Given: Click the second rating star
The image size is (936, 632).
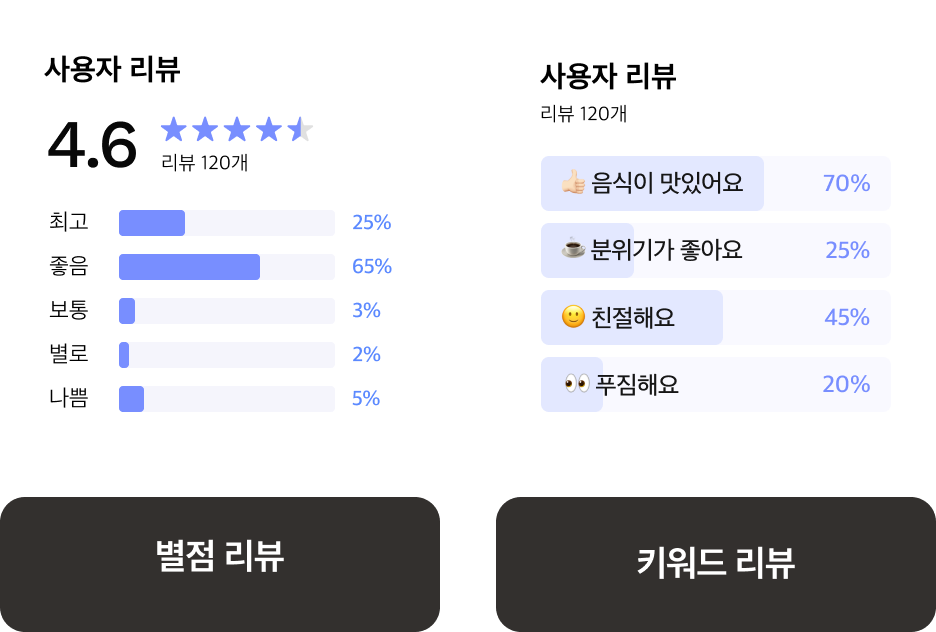Looking at the screenshot, I should (205, 129).
